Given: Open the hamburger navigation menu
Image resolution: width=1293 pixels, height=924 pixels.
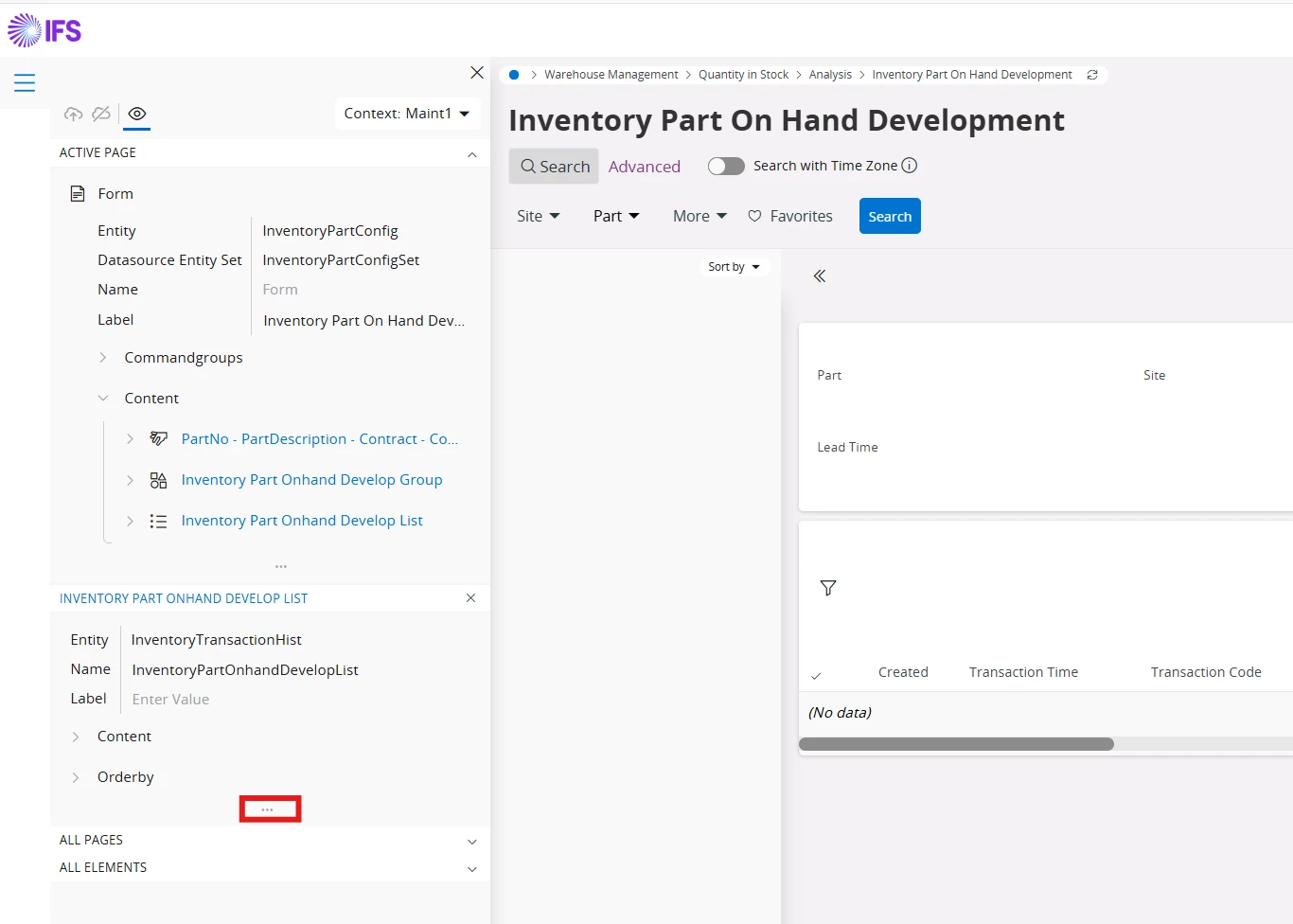Looking at the screenshot, I should click(25, 83).
